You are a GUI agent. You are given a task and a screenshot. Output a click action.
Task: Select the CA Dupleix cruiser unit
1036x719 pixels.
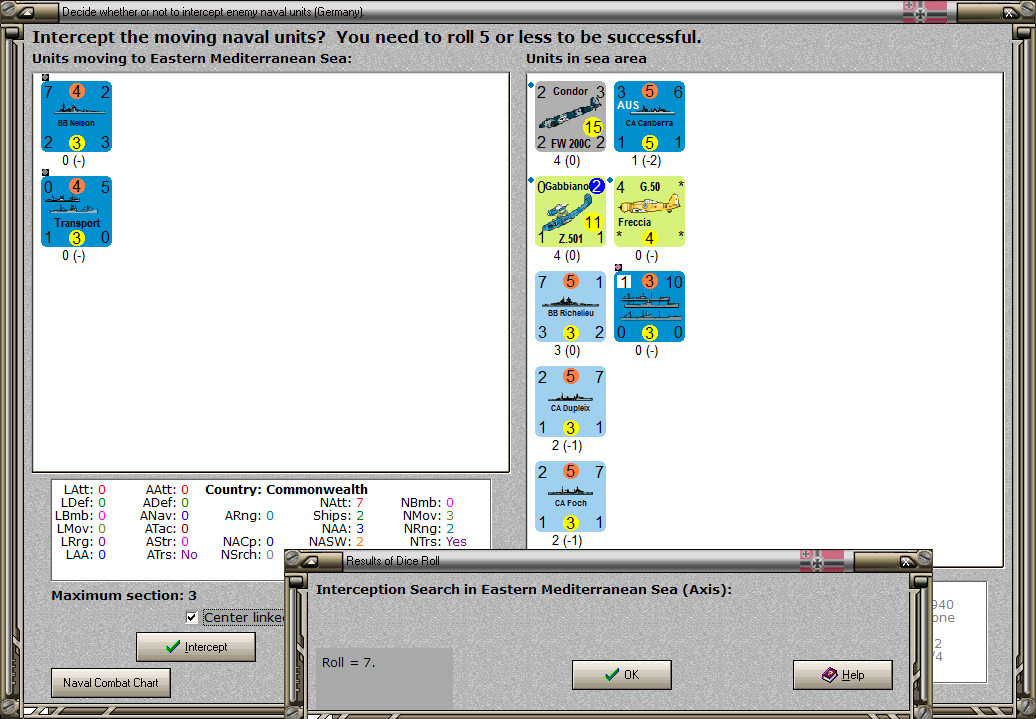tap(570, 402)
